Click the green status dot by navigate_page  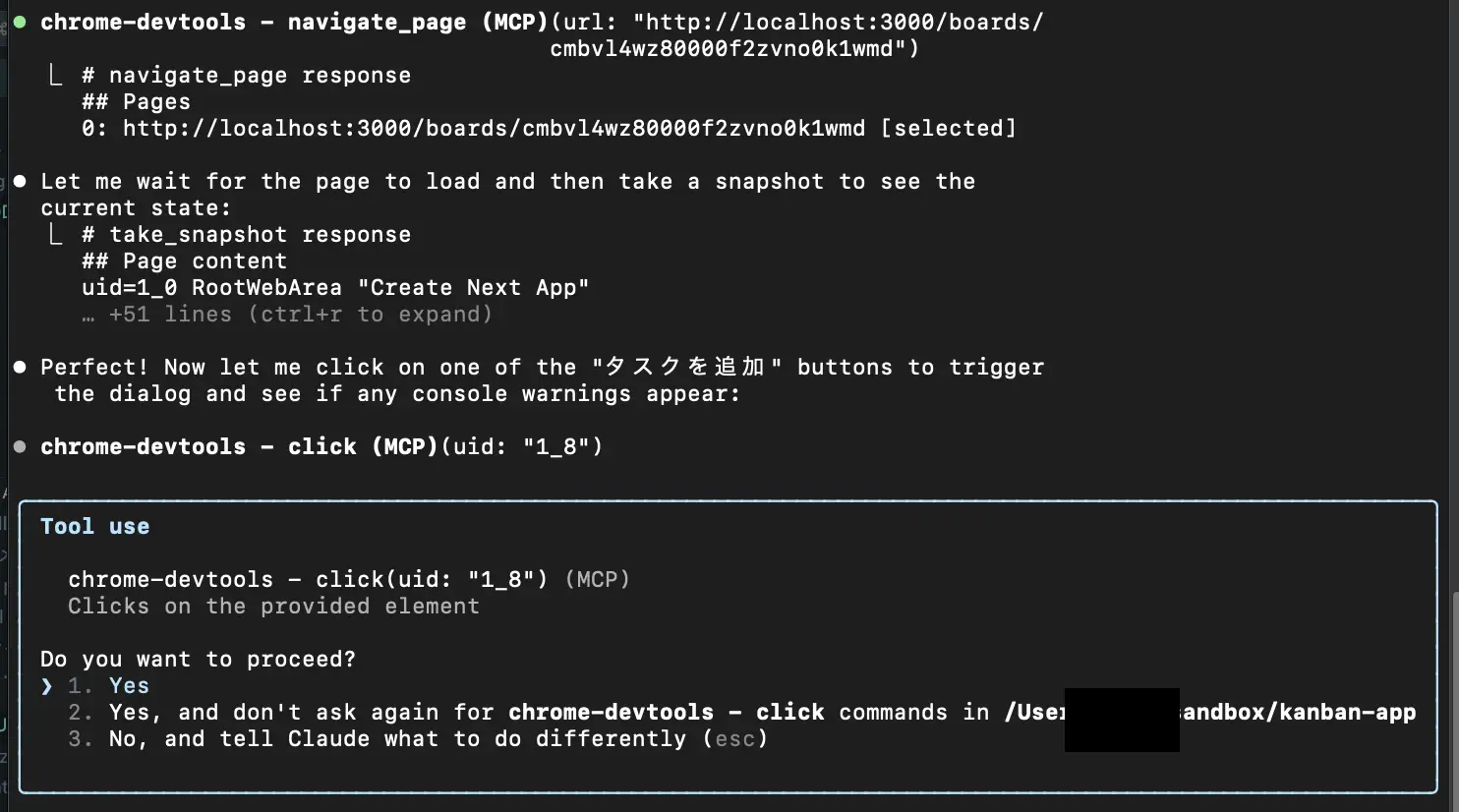coord(20,22)
